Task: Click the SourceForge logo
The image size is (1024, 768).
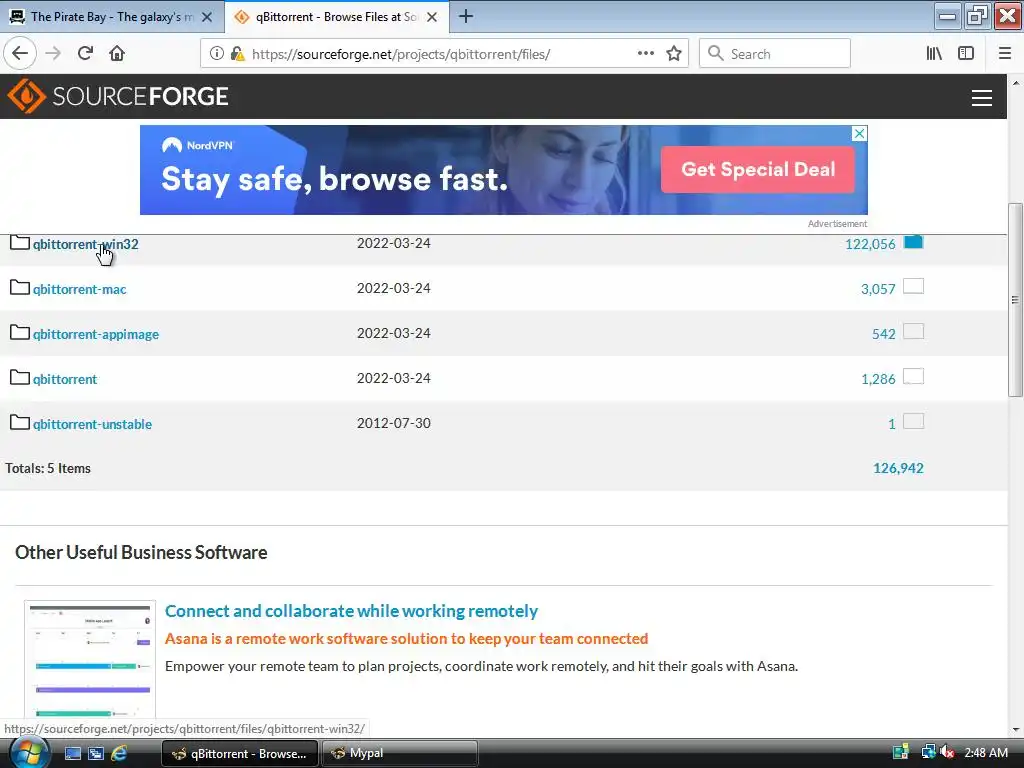Action: (x=118, y=96)
